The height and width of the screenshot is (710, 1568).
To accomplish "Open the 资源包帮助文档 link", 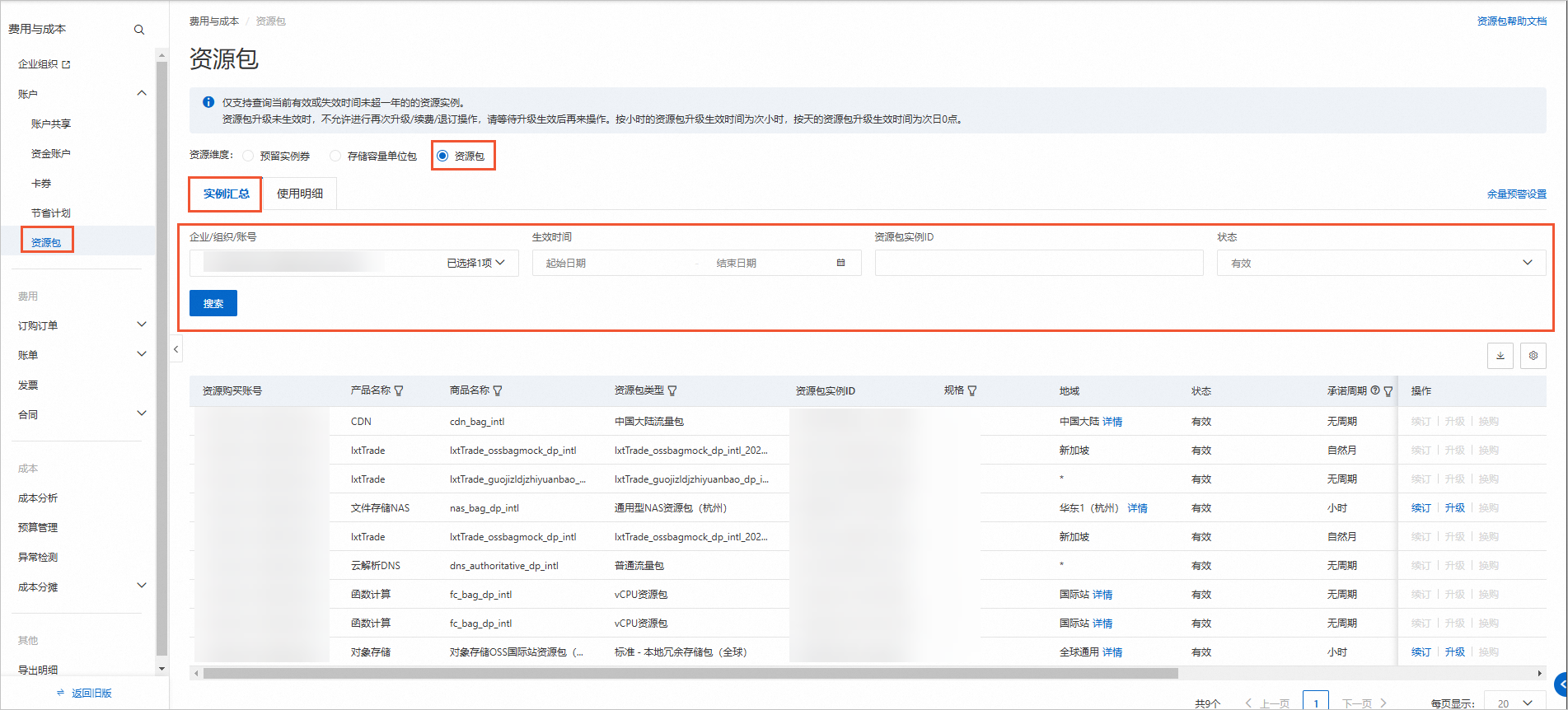I will [1512, 21].
